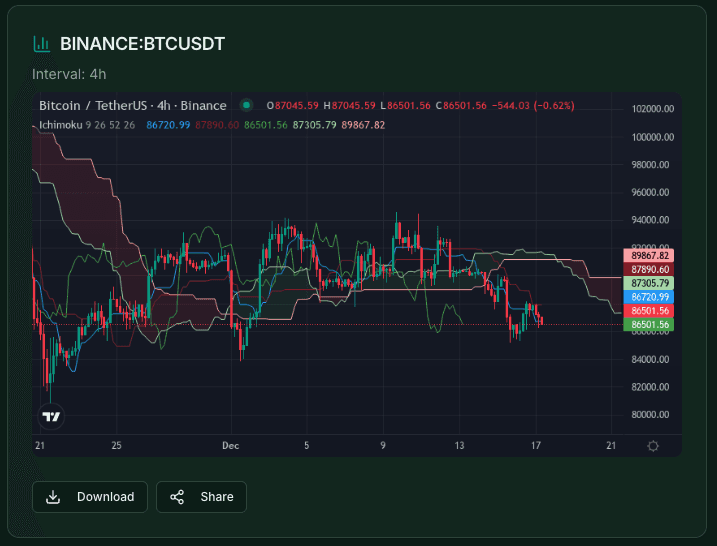Click the 17 date on time axis
The image size is (717, 546).
tap(535, 445)
